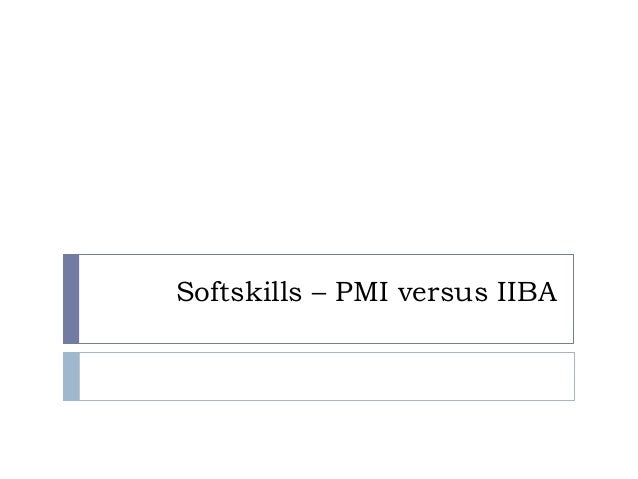Viewport: 638px width, 479px height.
Task: Click the empty space left of 'Softskills' in title box
Action: [x=125, y=298]
